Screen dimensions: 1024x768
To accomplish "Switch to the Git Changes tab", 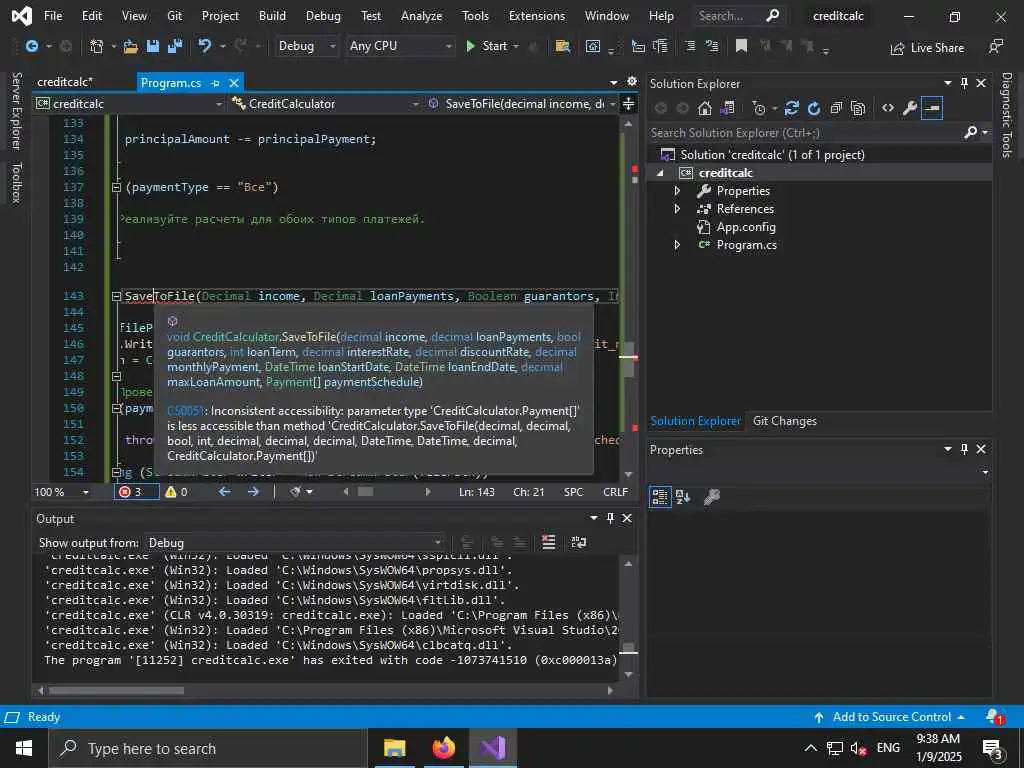I will tap(784, 421).
